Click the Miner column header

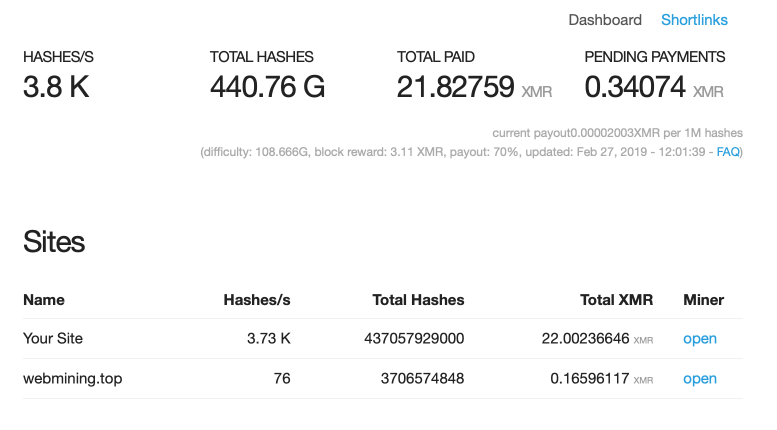(x=704, y=300)
